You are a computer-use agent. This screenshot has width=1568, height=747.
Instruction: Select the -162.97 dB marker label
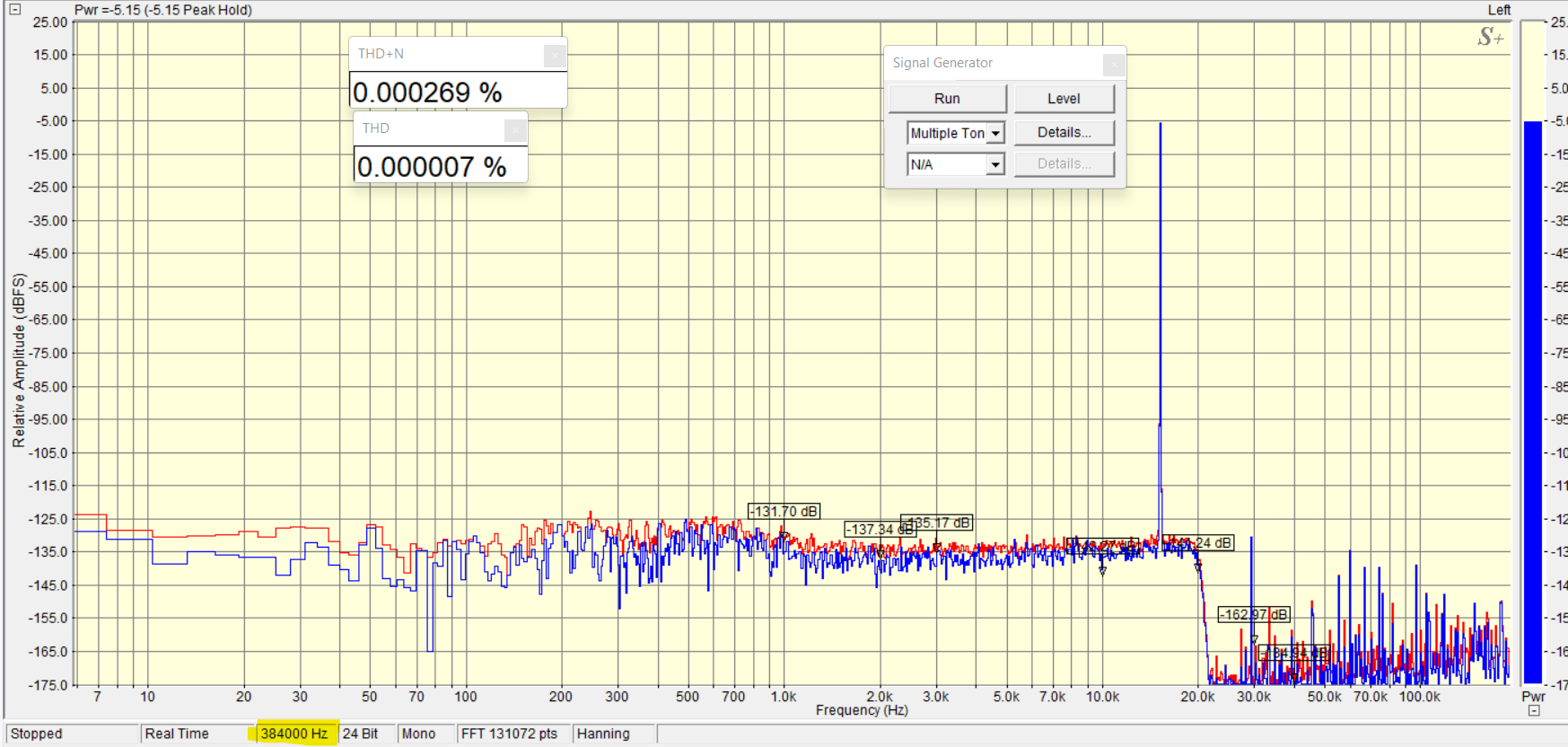click(x=1253, y=615)
